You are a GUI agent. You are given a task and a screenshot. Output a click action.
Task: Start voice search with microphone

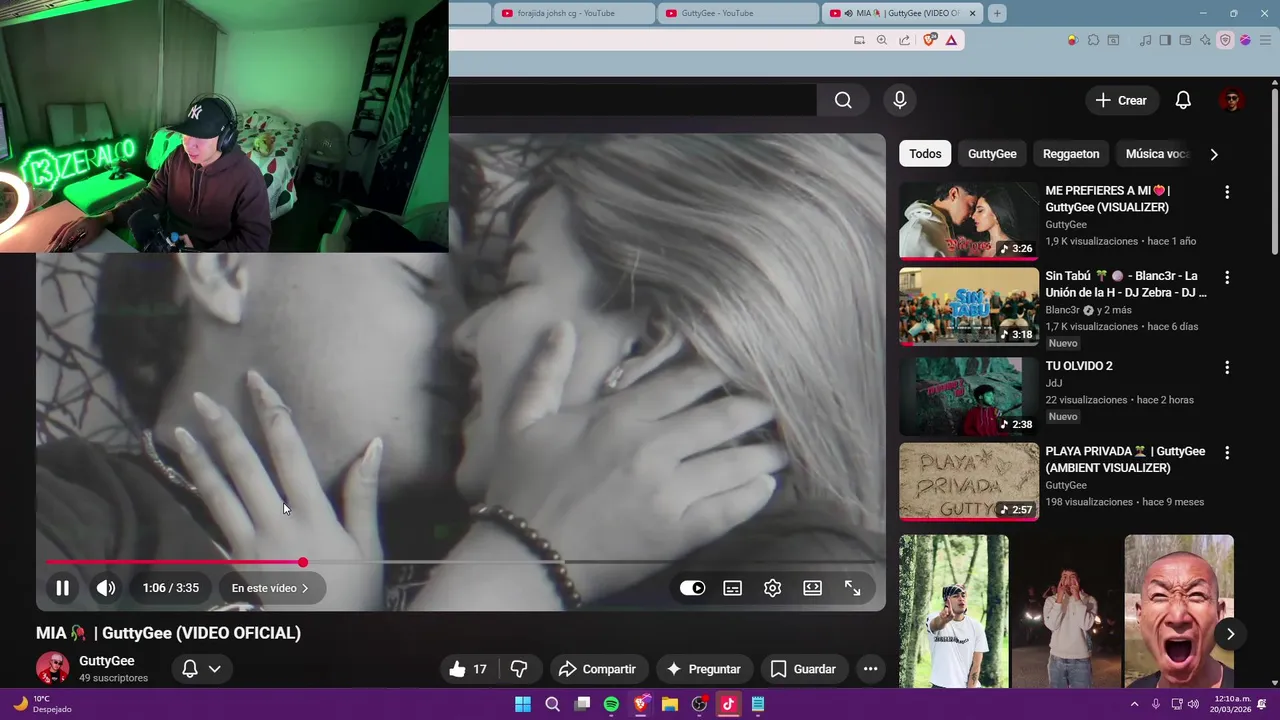tap(899, 100)
